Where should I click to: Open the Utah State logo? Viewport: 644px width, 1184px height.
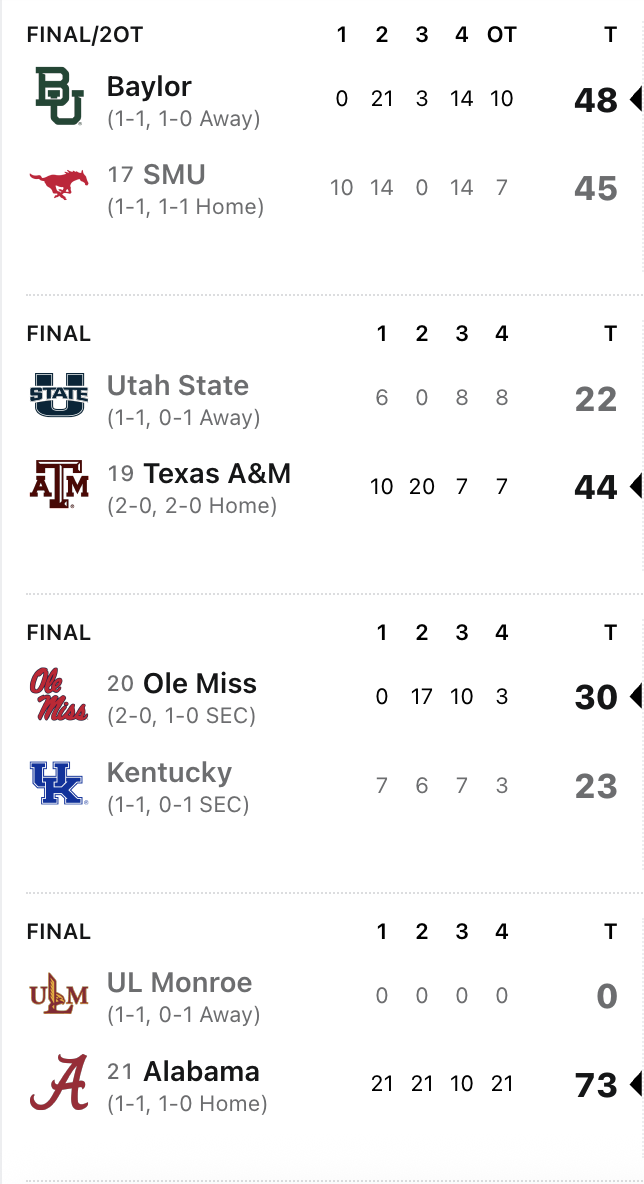tap(59, 396)
